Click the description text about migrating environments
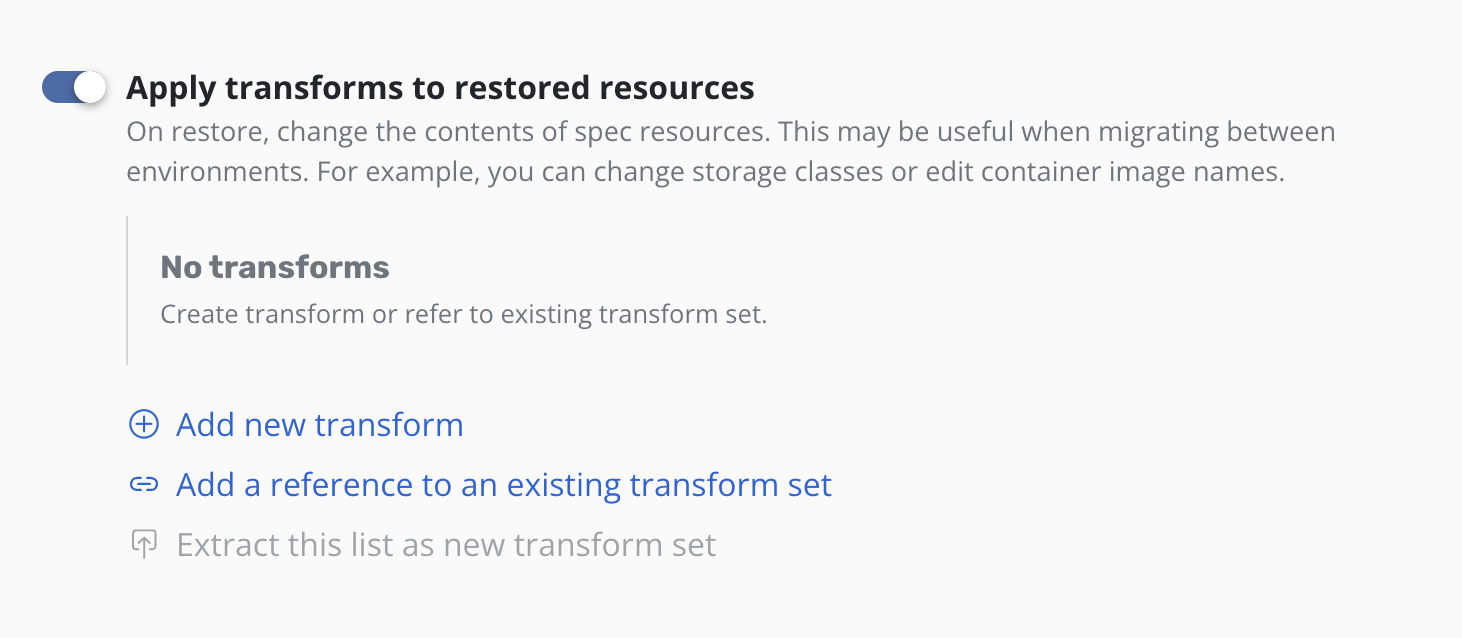The width and height of the screenshot is (1462, 638). click(x=729, y=150)
